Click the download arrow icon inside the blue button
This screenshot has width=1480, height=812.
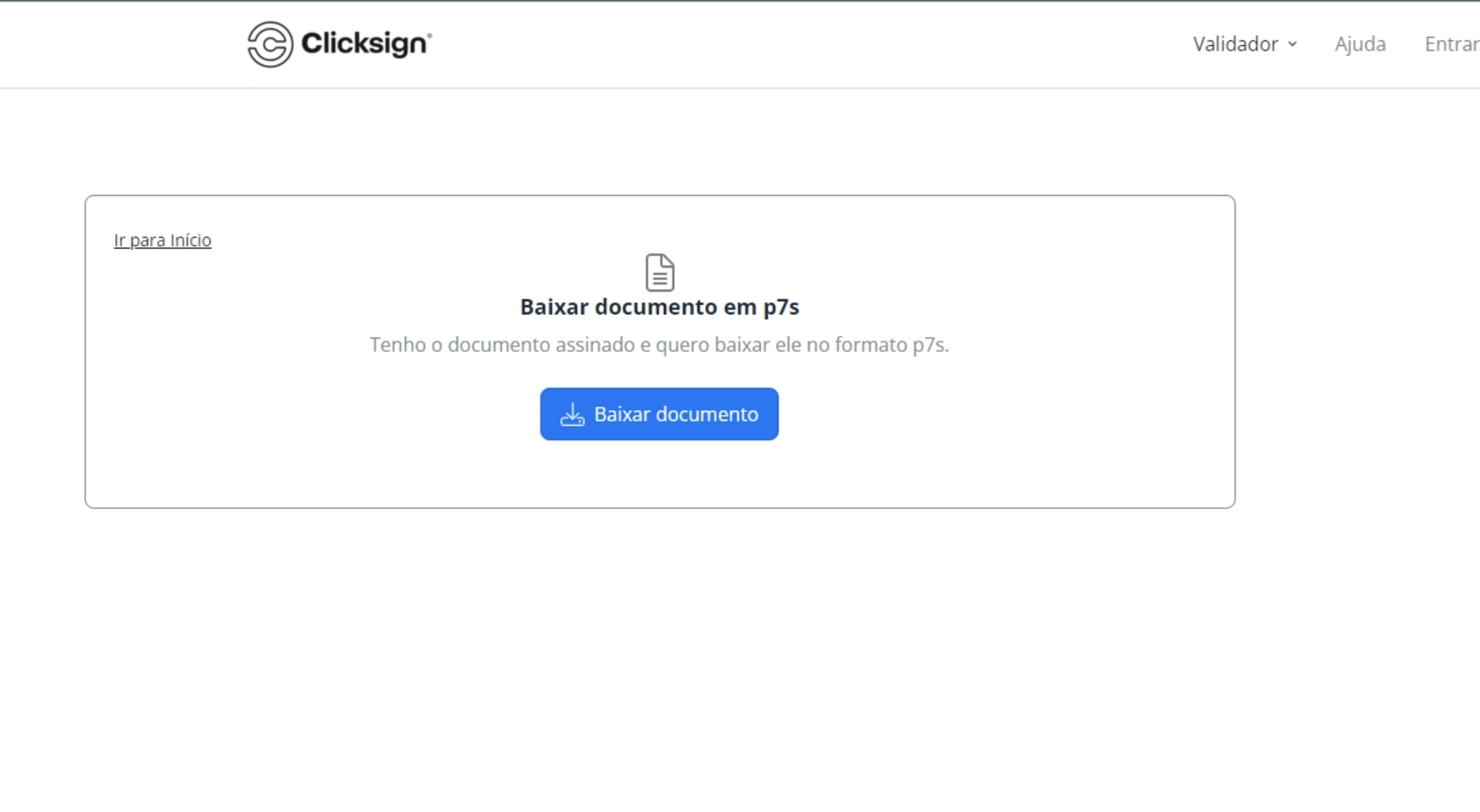(x=571, y=414)
